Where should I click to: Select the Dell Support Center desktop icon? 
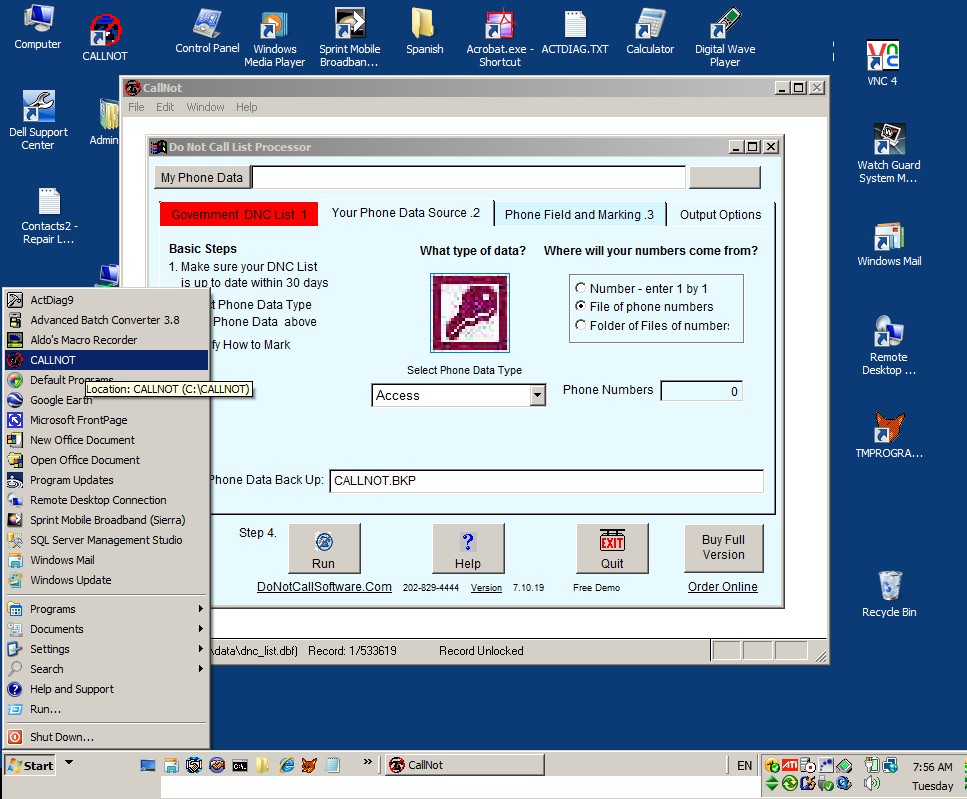pyautogui.click(x=38, y=120)
